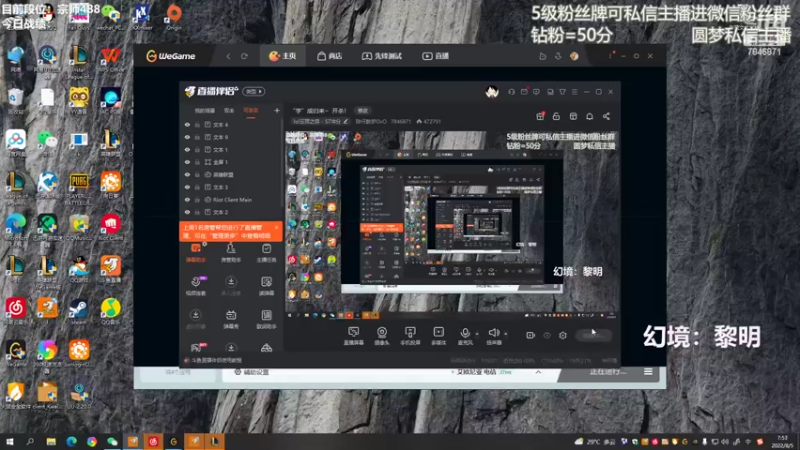This screenshot has height=450, width=800.
Task: Open the 视频连麦 tool
Action: (x=196, y=286)
